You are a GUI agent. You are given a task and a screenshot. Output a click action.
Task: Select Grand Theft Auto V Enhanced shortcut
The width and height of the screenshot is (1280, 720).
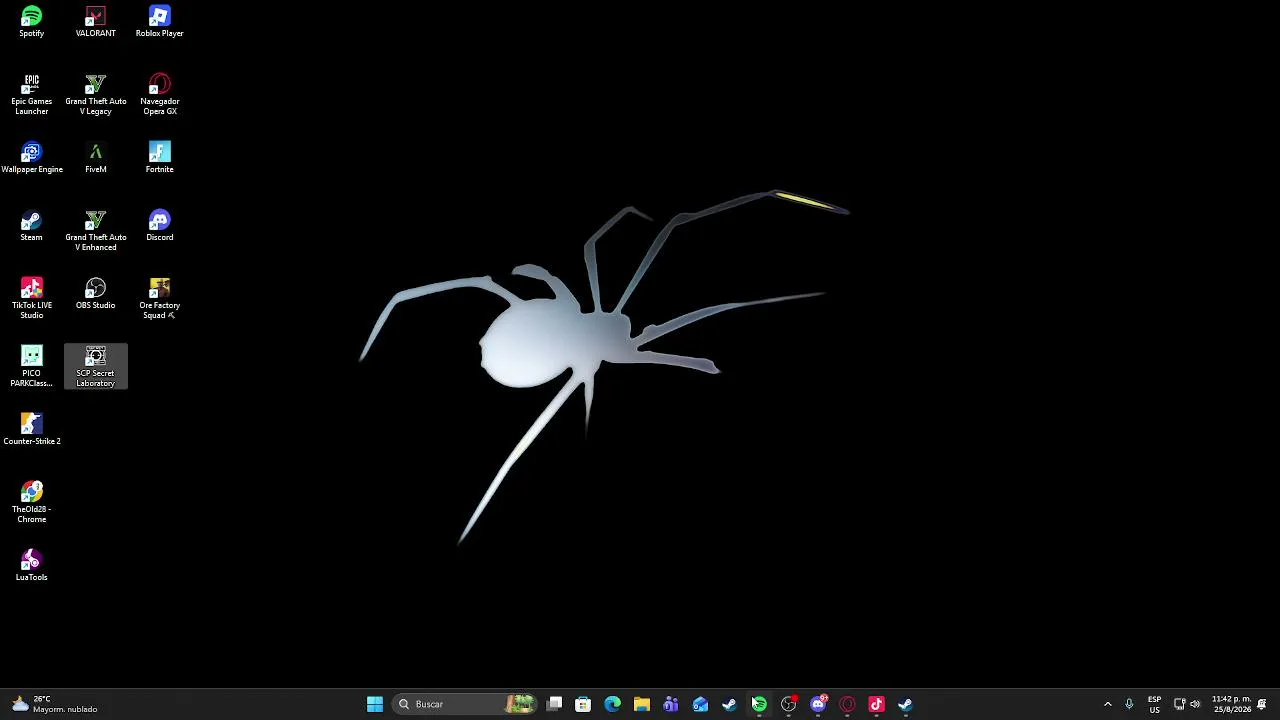coord(95,230)
